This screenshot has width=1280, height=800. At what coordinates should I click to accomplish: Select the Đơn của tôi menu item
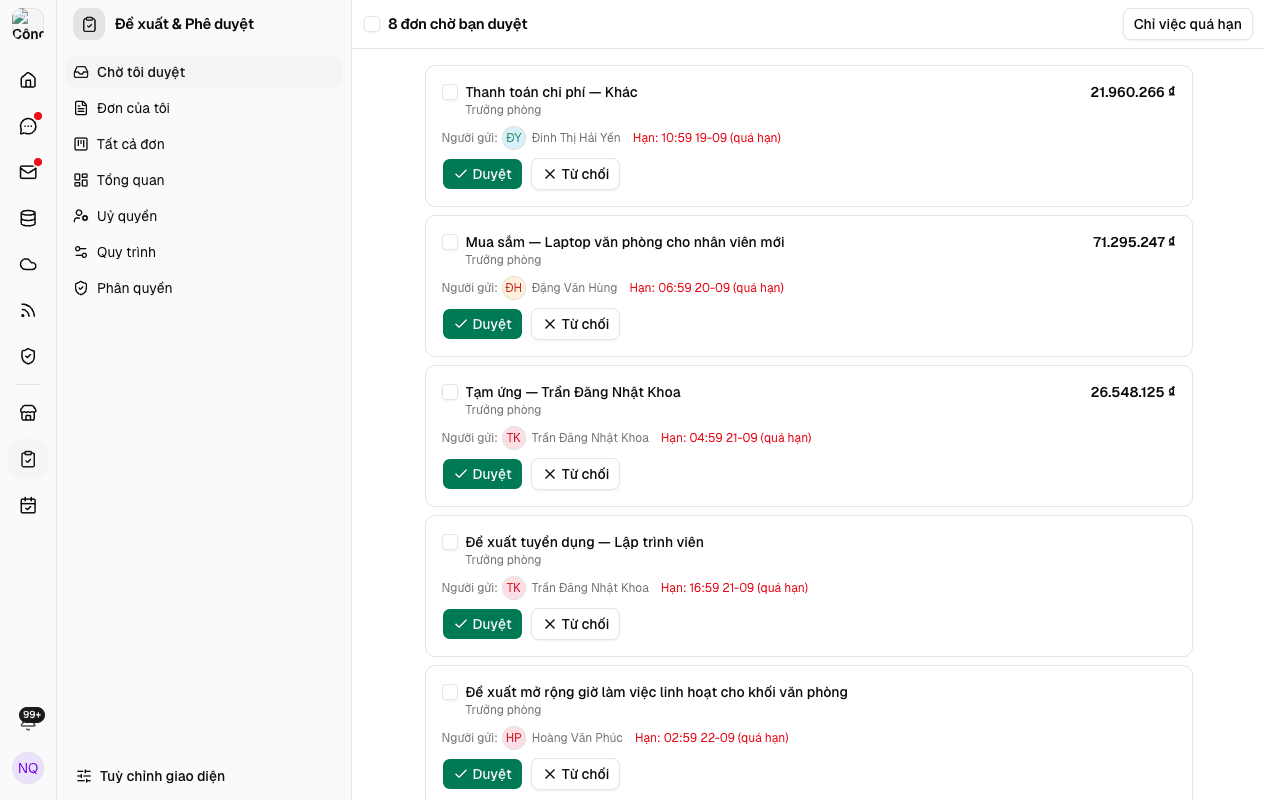pos(204,108)
